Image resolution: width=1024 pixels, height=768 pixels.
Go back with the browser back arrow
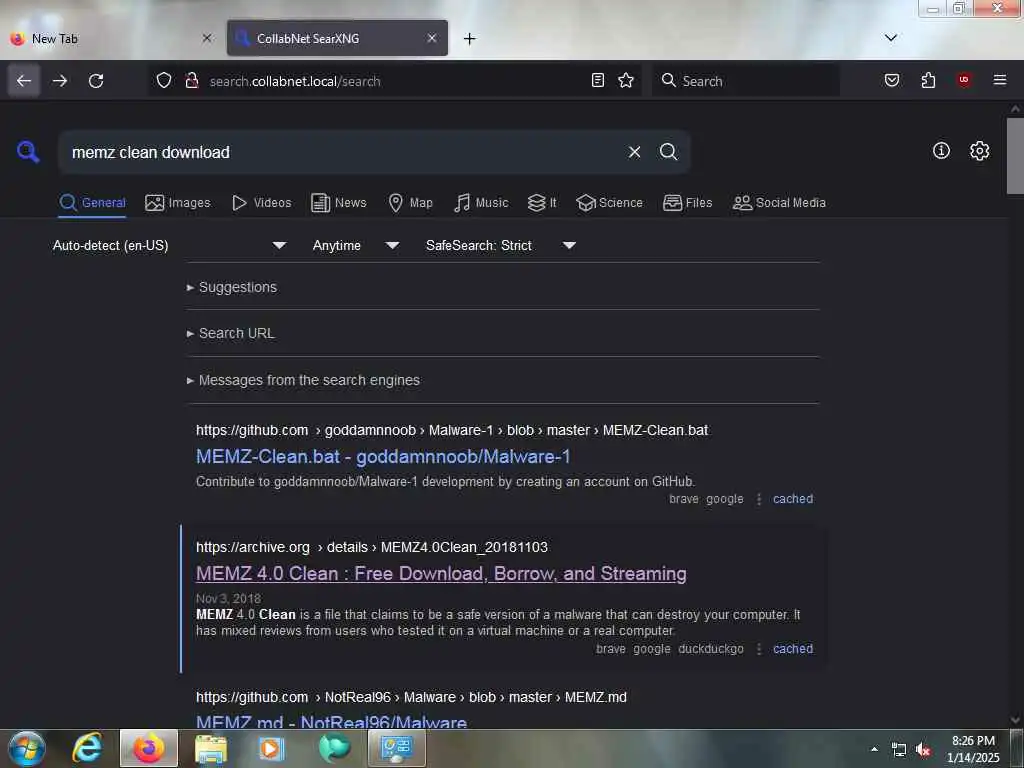[x=24, y=80]
